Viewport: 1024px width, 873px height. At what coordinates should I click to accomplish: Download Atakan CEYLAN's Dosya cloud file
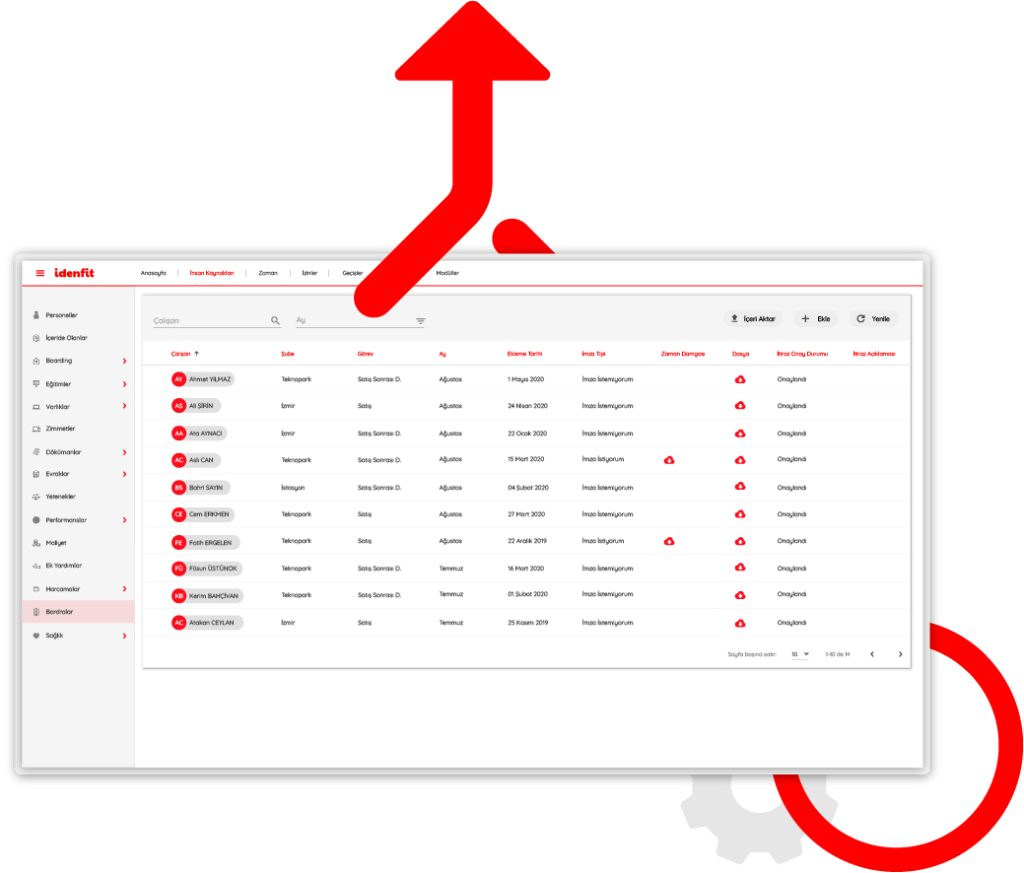(x=740, y=623)
